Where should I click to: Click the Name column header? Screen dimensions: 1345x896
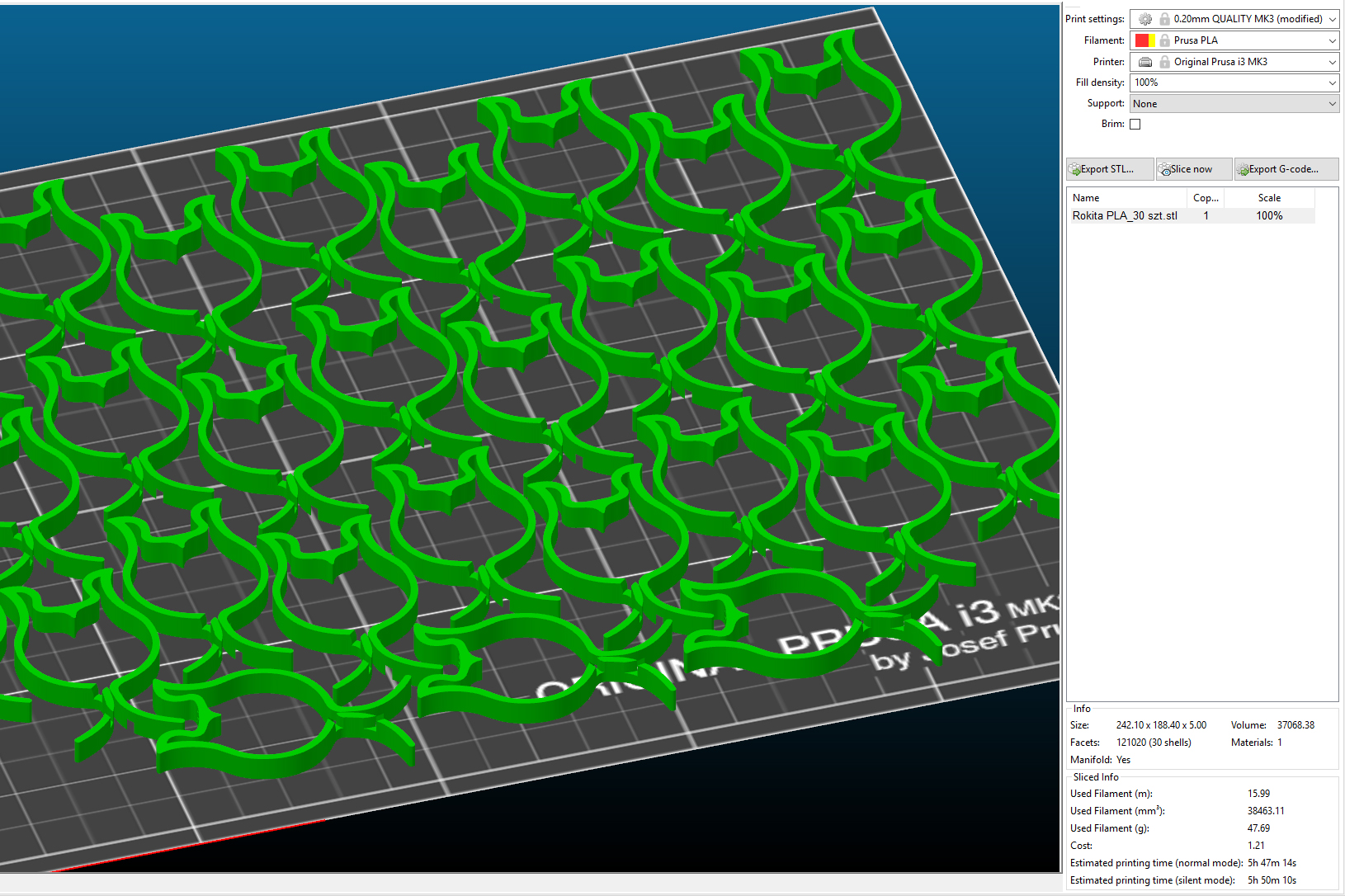pyautogui.click(x=1127, y=198)
